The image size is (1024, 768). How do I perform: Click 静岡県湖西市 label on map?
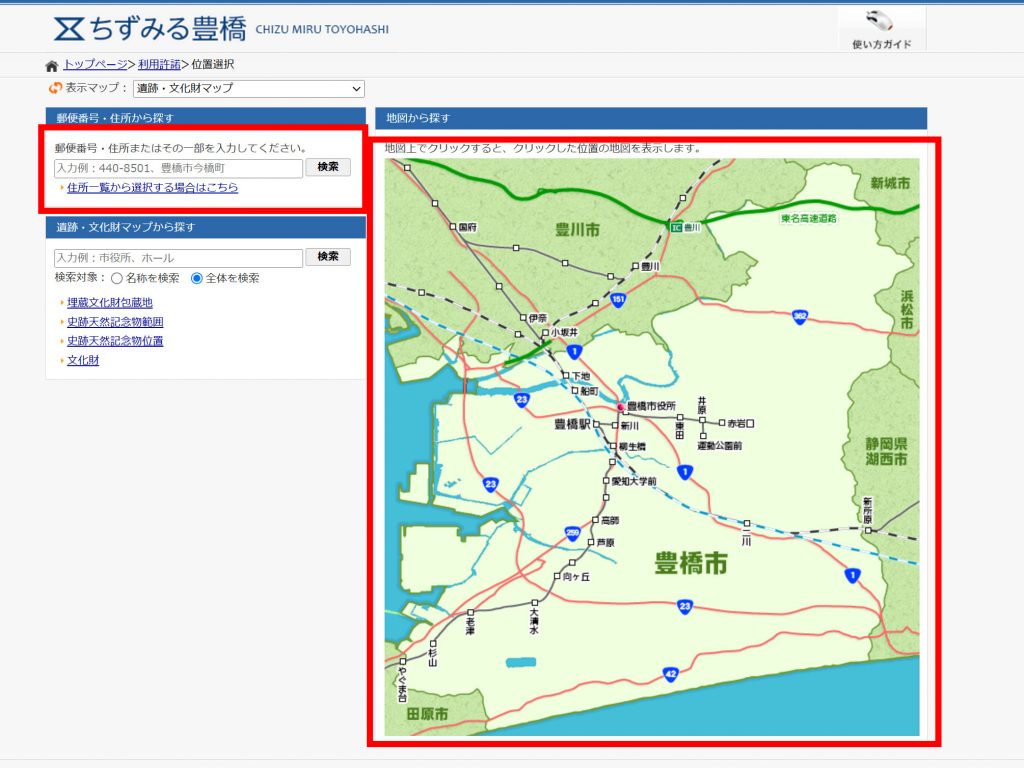(x=886, y=452)
